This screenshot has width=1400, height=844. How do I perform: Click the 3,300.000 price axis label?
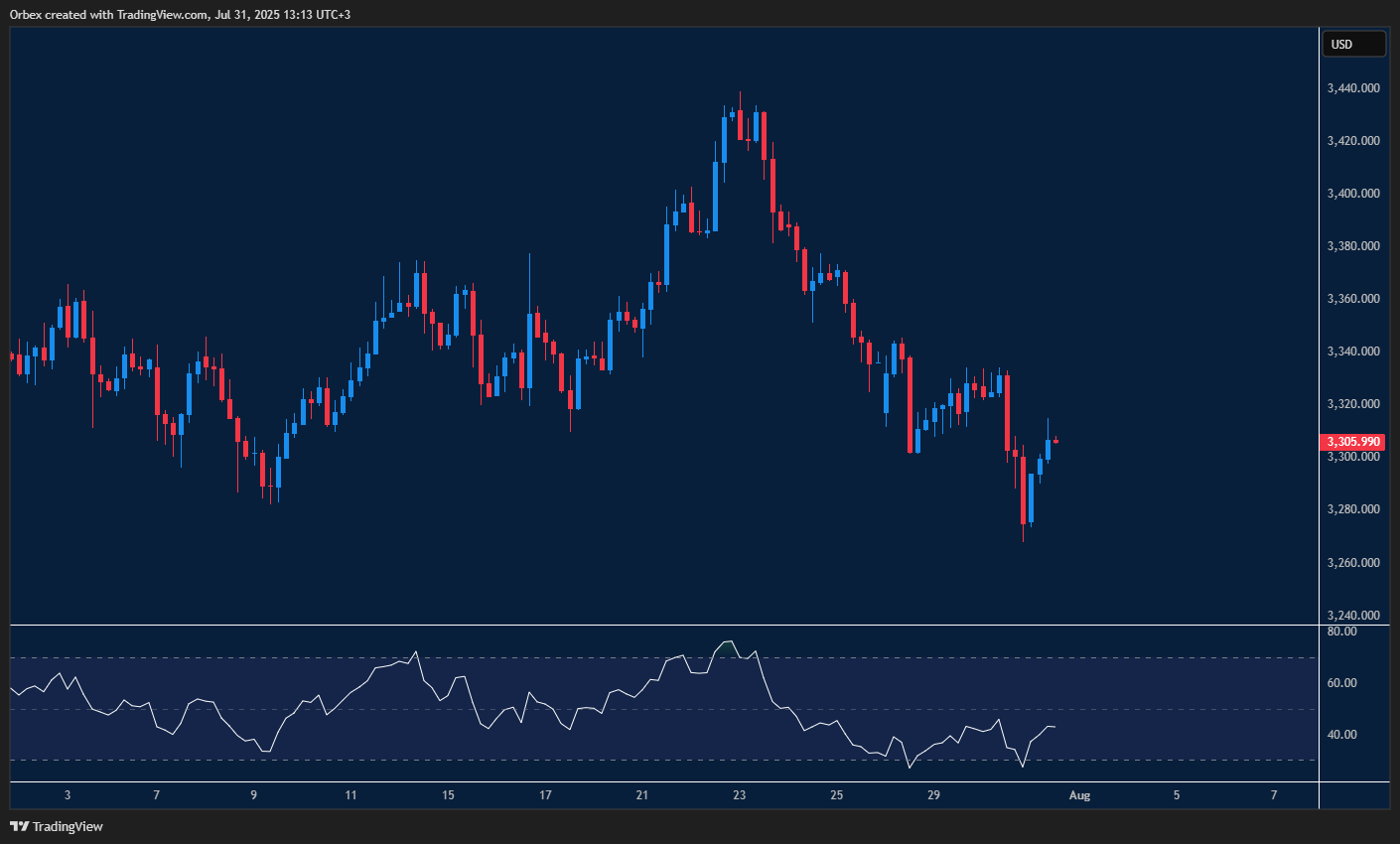pyautogui.click(x=1352, y=457)
